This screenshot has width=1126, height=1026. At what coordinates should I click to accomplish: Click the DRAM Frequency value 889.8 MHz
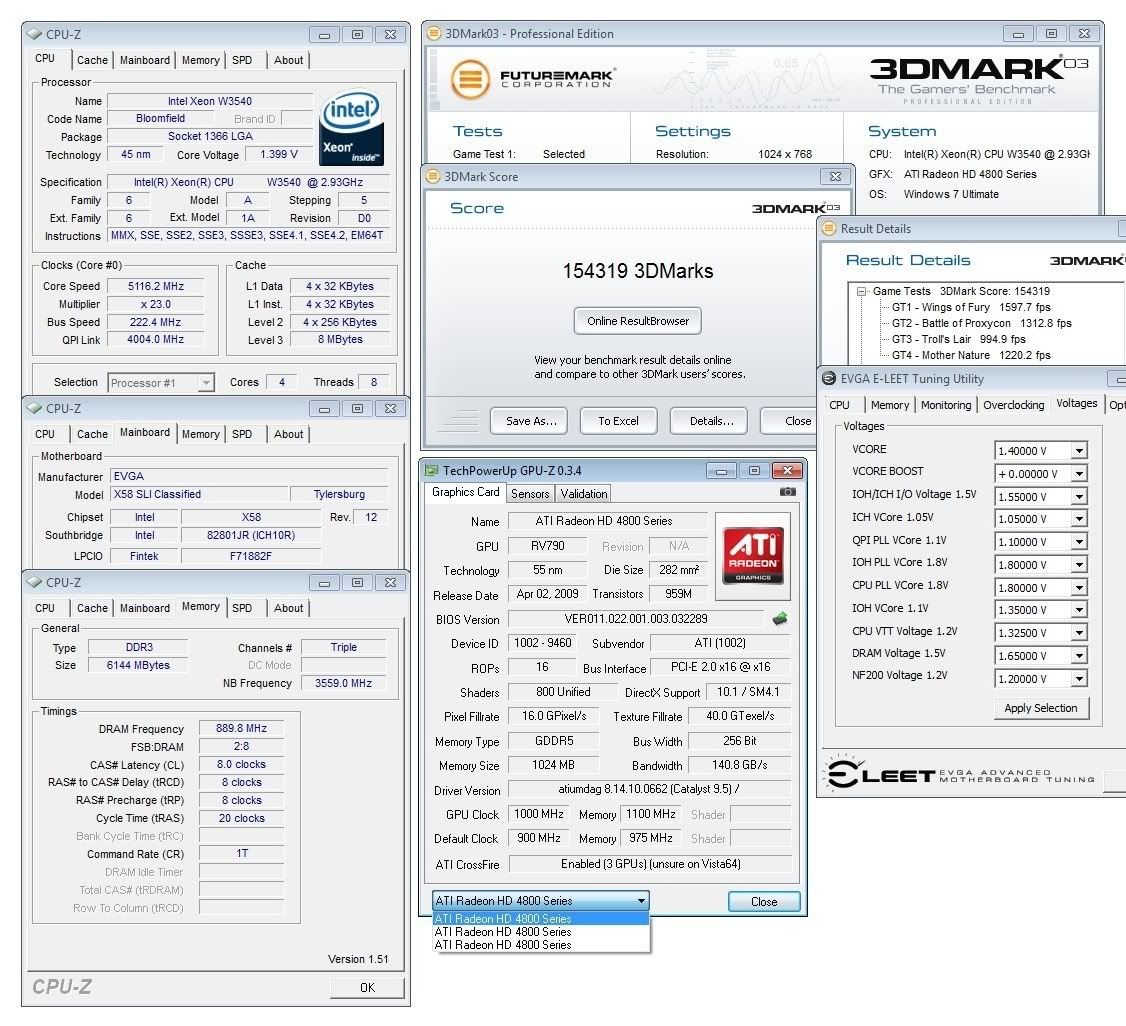click(241, 728)
